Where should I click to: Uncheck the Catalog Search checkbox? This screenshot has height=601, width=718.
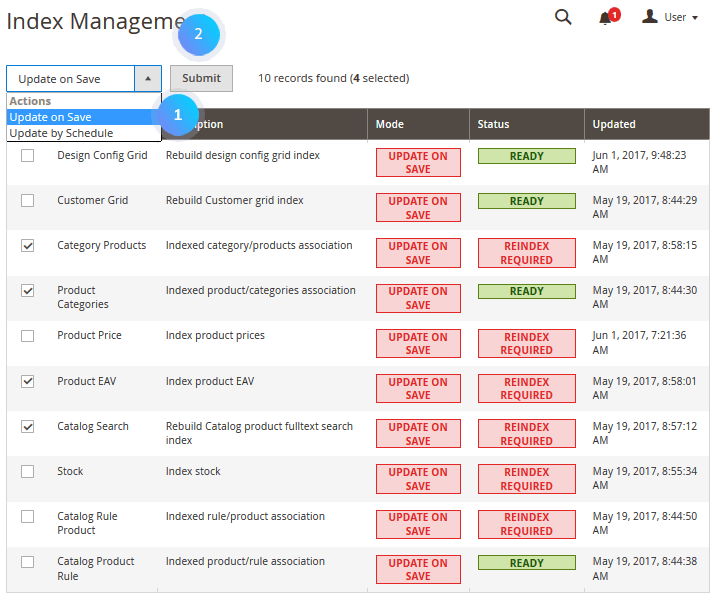coord(27,426)
